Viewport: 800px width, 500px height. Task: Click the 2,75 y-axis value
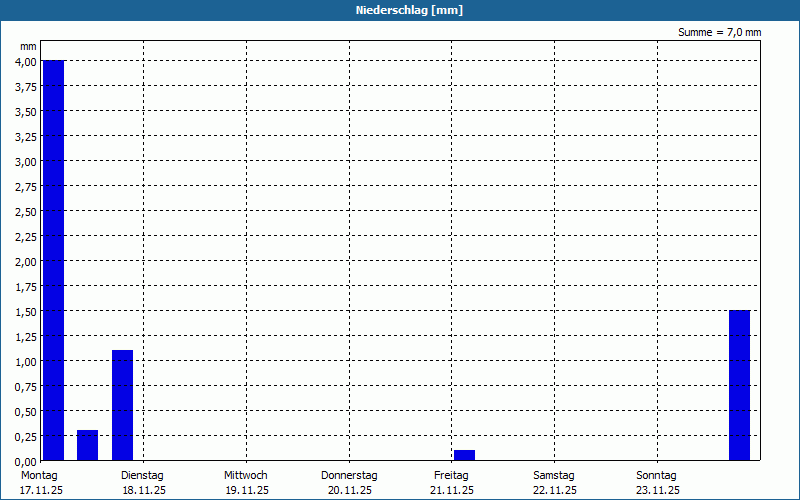click(26, 187)
